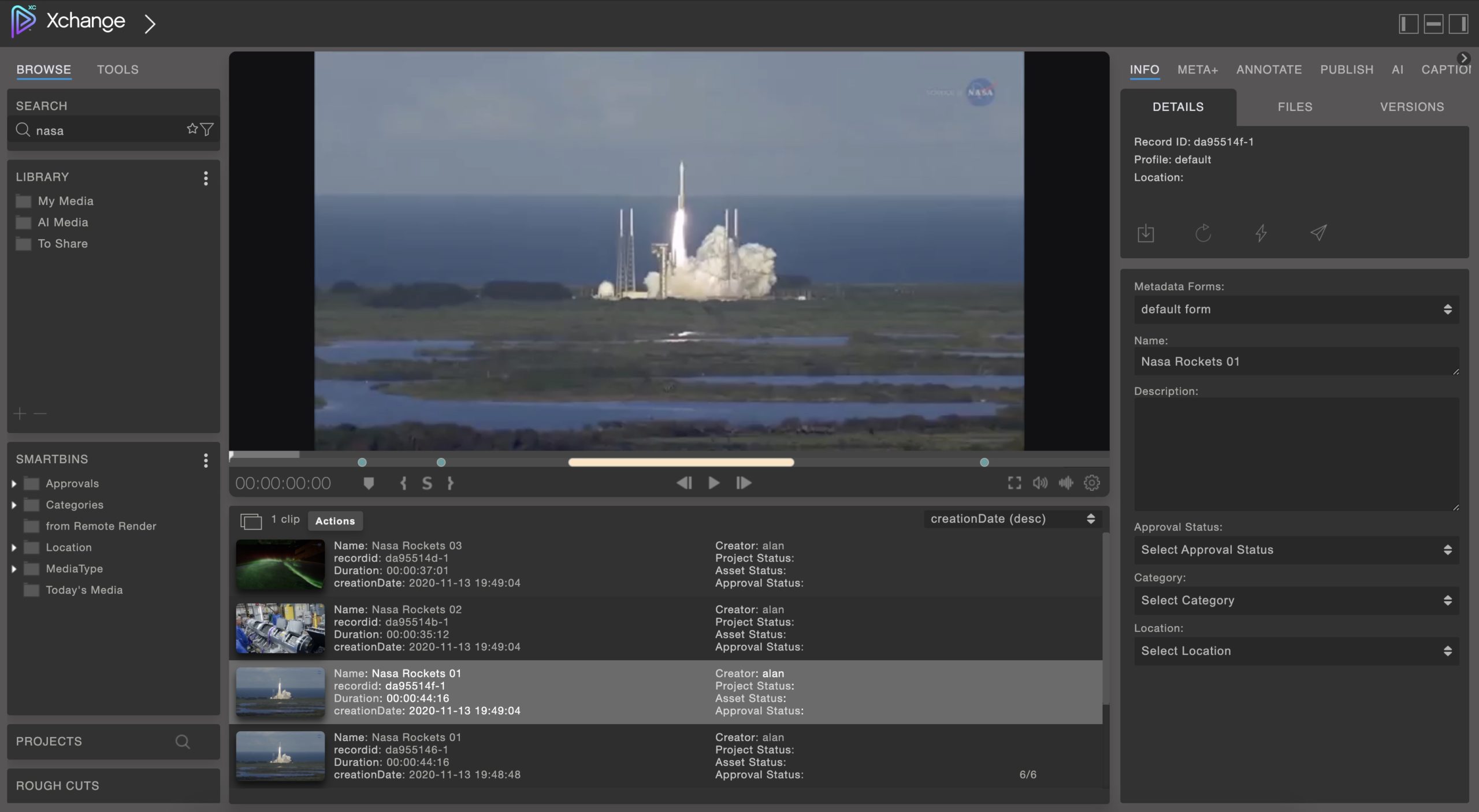
Task: Switch to the TOOLS view in the sidebar
Action: [x=117, y=69]
